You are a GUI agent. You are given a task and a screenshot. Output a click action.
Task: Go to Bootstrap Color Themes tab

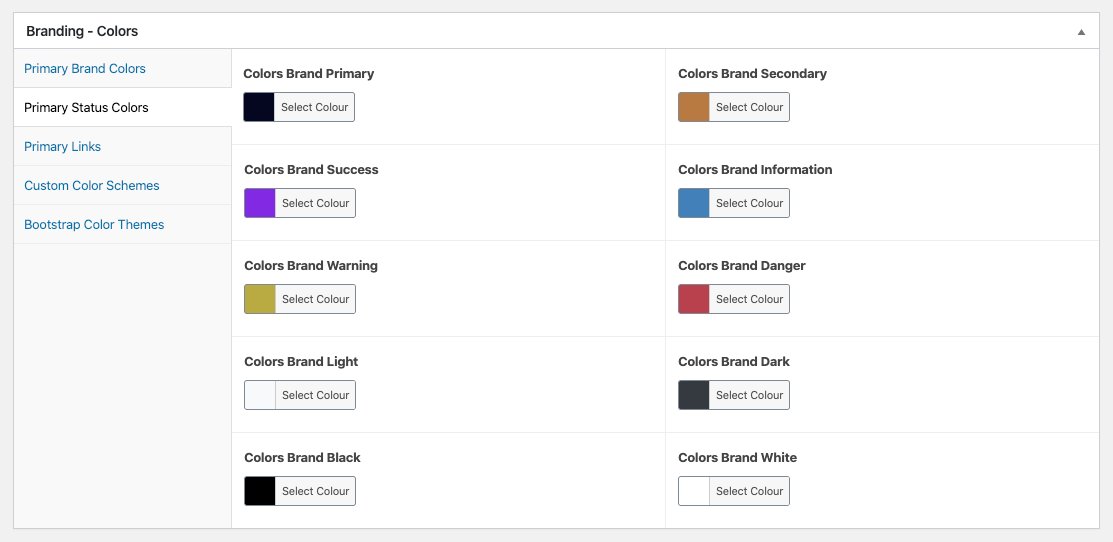tap(94, 225)
